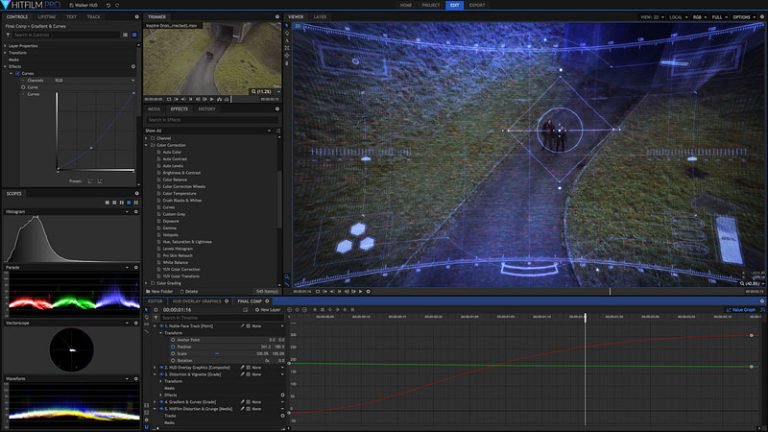Open the RGB channel dropdown in Viewer

(699, 17)
